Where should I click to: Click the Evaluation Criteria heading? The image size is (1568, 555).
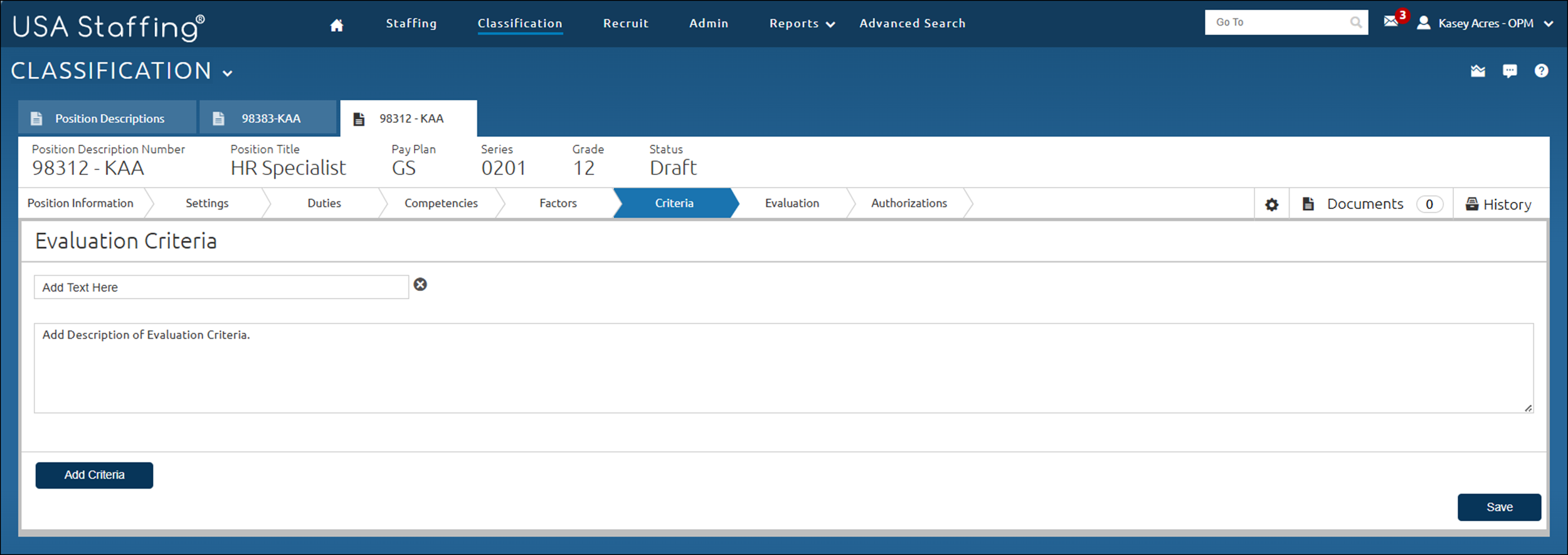click(x=126, y=241)
